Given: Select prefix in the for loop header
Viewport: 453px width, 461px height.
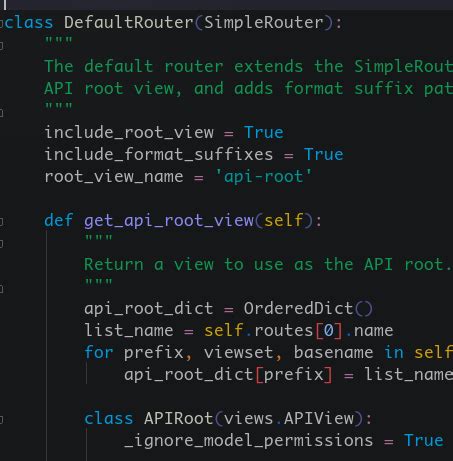Looking at the screenshot, I should [x=154, y=353].
